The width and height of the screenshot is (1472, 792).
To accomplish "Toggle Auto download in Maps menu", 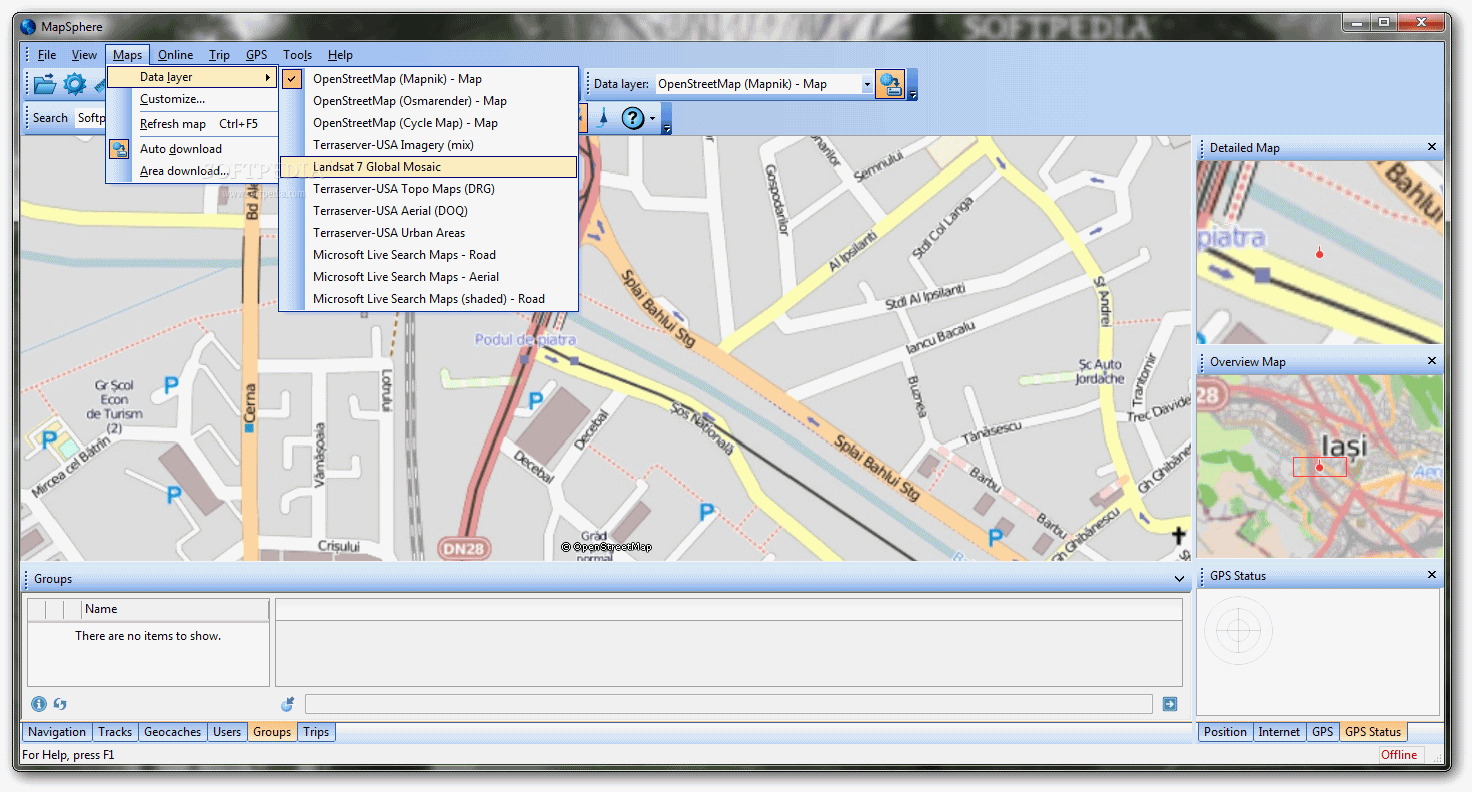I will click(192, 149).
